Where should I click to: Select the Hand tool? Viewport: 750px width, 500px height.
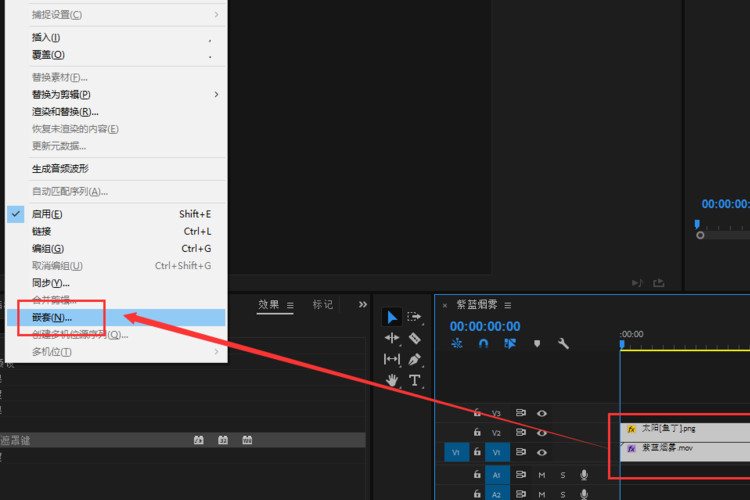pyautogui.click(x=392, y=380)
